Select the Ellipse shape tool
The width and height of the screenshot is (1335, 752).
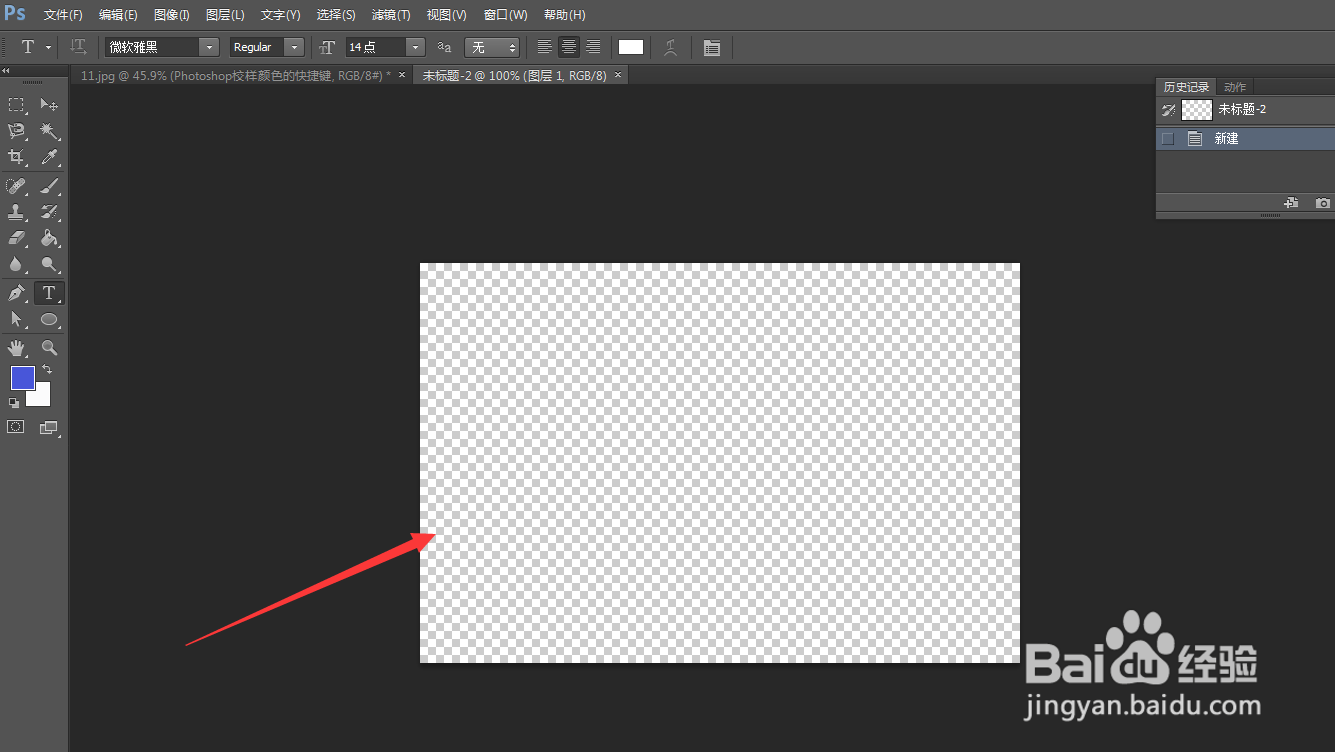tap(48, 319)
